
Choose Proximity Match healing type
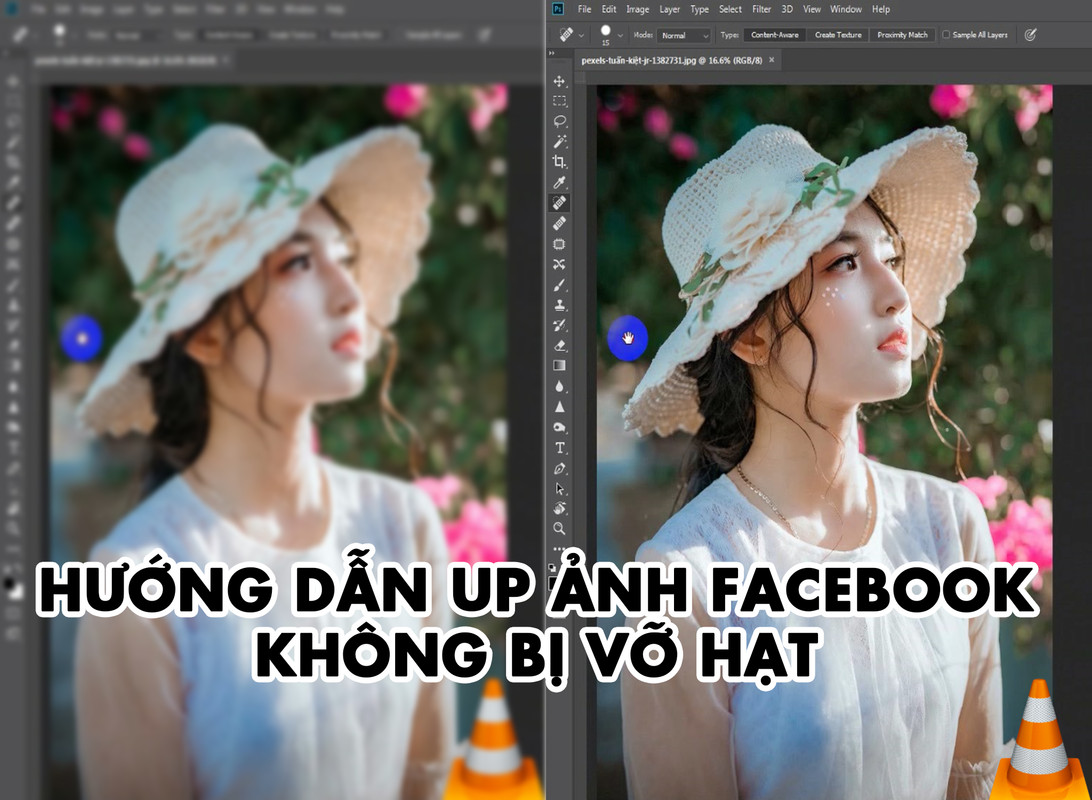click(902, 35)
